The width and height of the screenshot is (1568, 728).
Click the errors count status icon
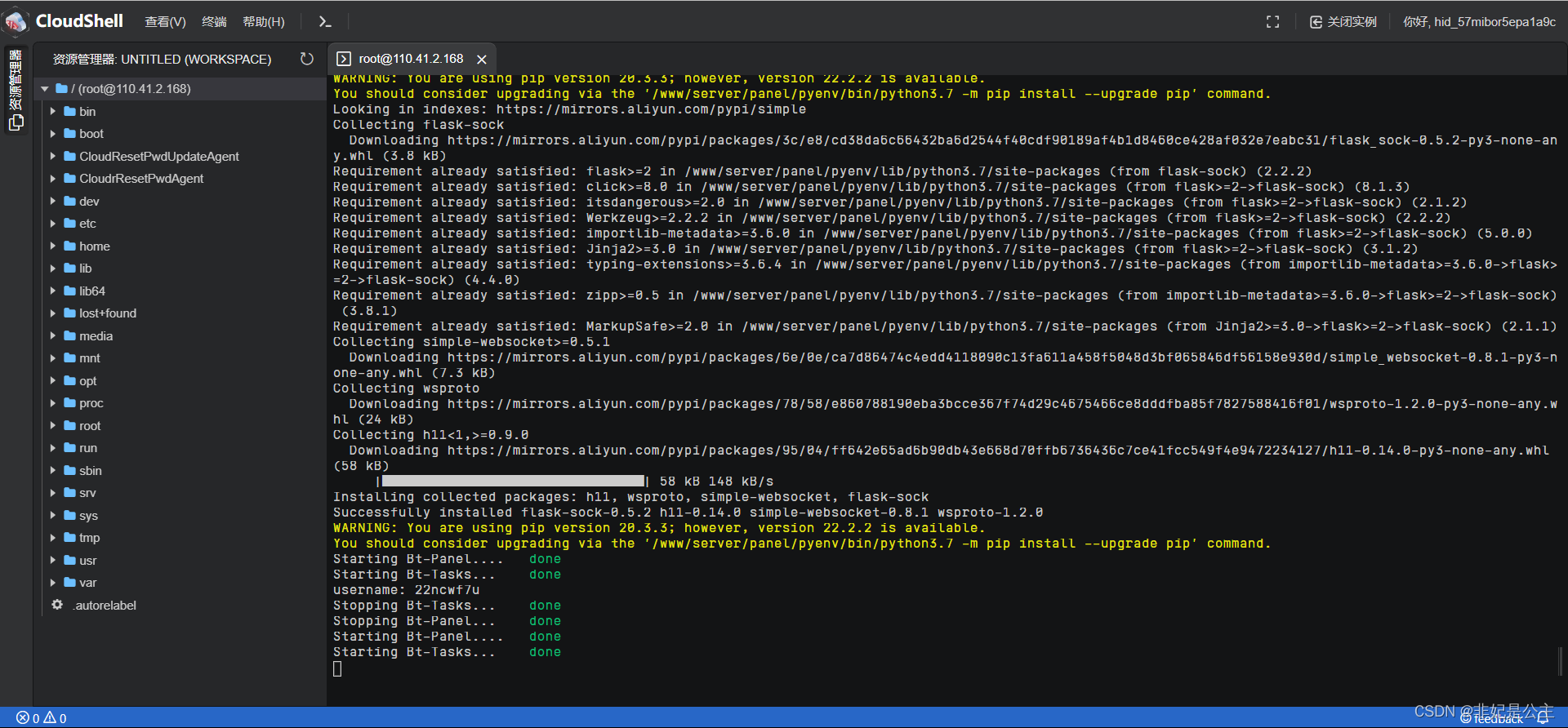tap(22, 718)
